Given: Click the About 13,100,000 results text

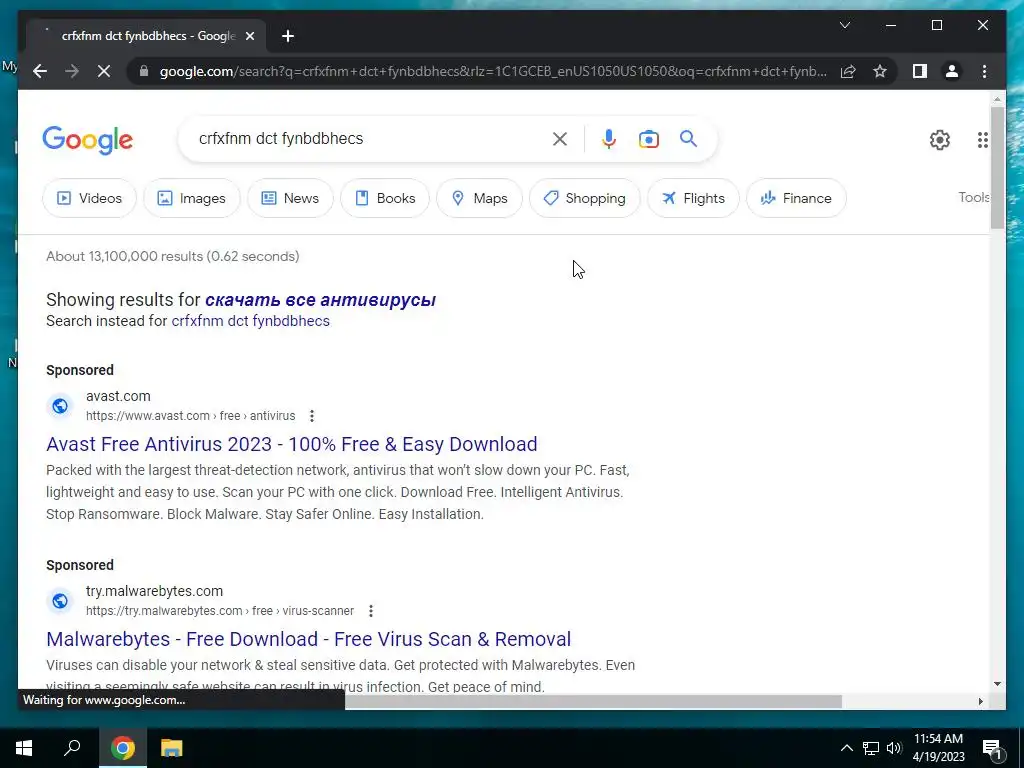Looking at the screenshot, I should 172,256.
